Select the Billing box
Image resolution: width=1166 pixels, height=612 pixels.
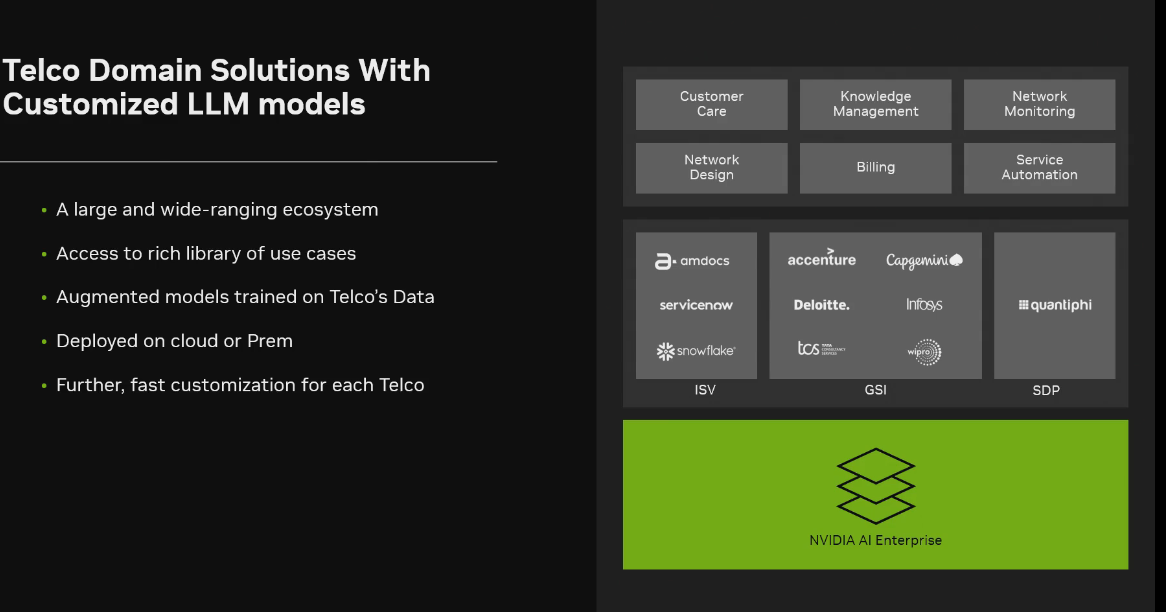(x=875, y=168)
